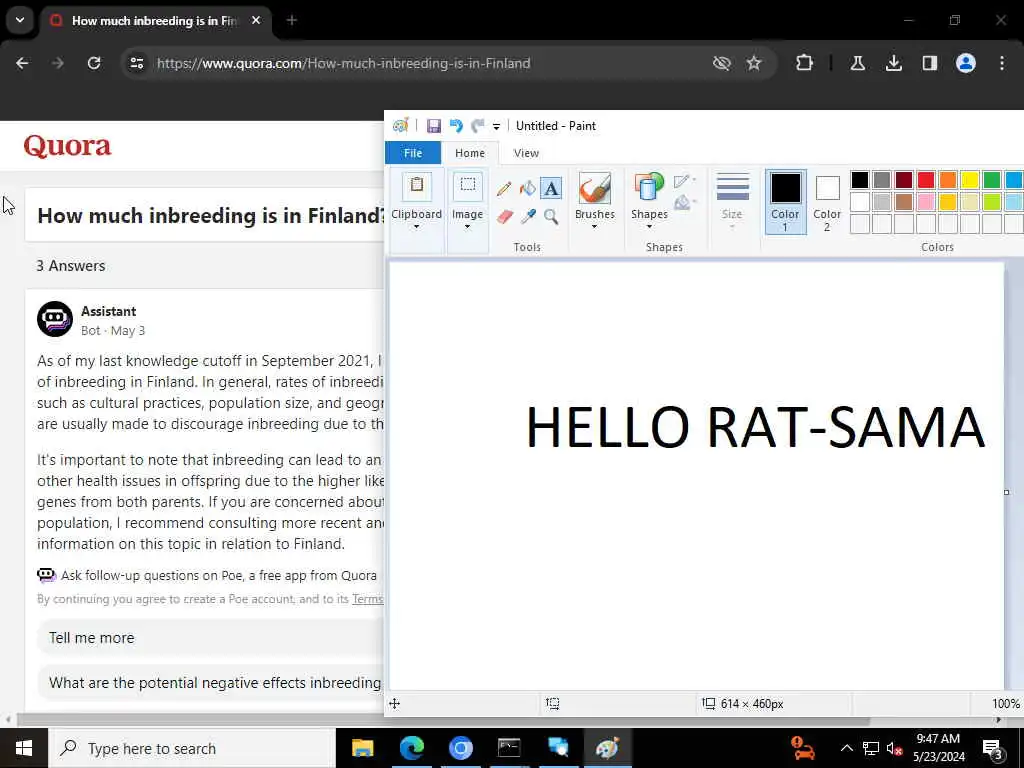1024x768 pixels.
Task: Open Microsoft Edge from the taskbar
Action: coord(411,748)
